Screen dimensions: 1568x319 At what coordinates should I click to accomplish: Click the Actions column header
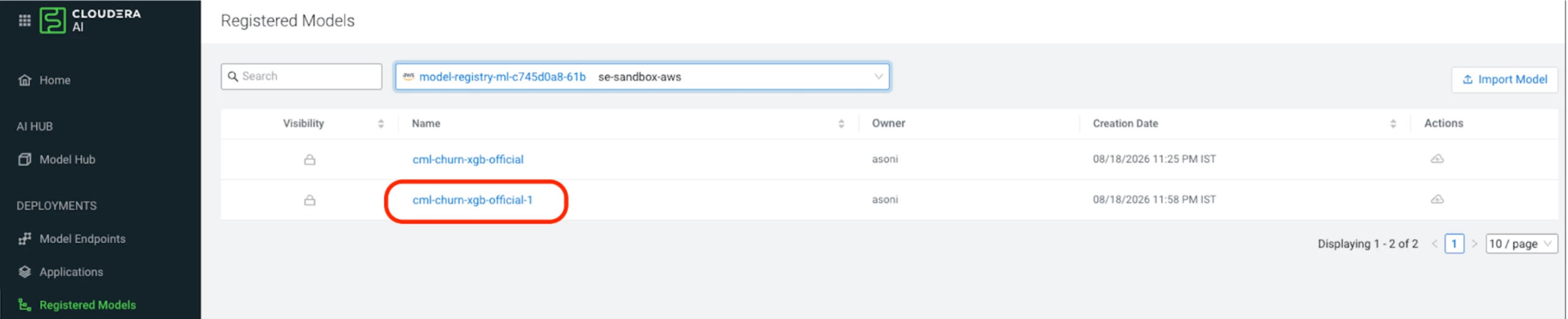click(x=1443, y=123)
